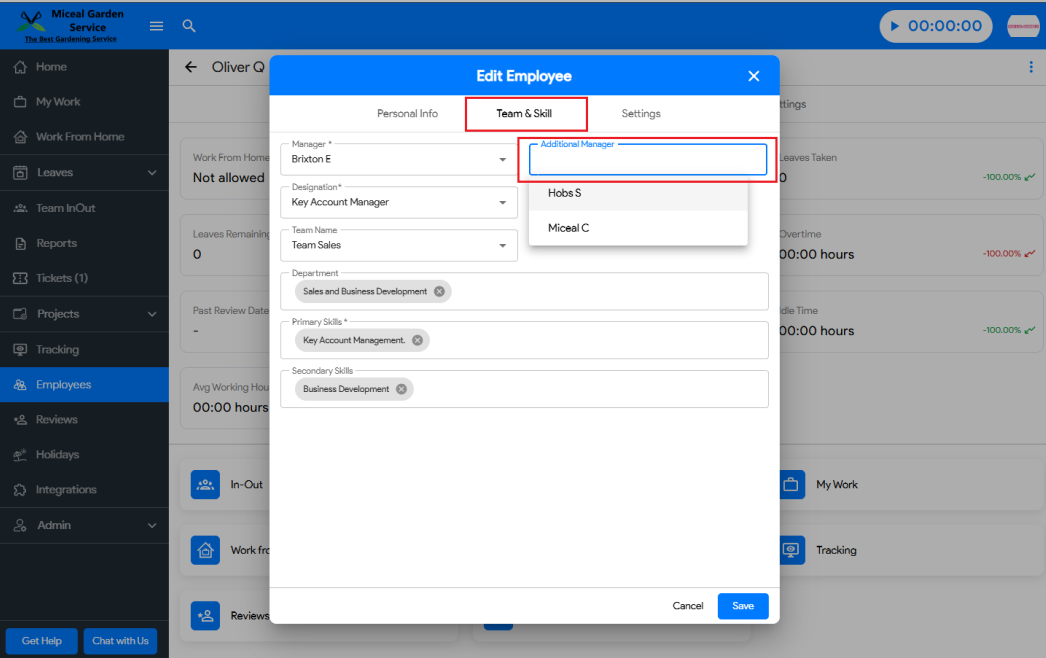Switch to the Personal Info tab
1046x658 pixels.
[407, 114]
